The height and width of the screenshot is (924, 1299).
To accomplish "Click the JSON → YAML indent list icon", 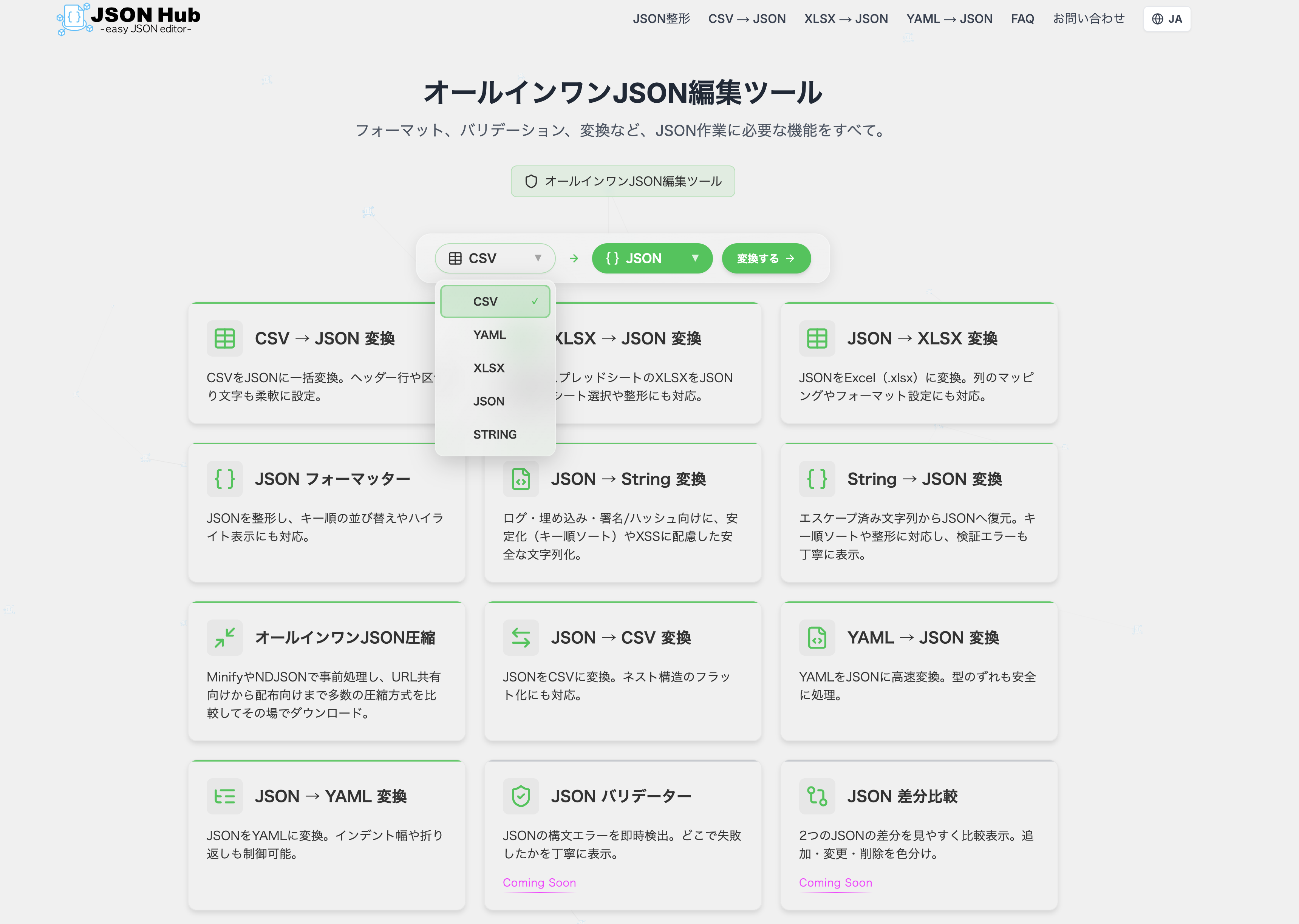I will tap(225, 796).
